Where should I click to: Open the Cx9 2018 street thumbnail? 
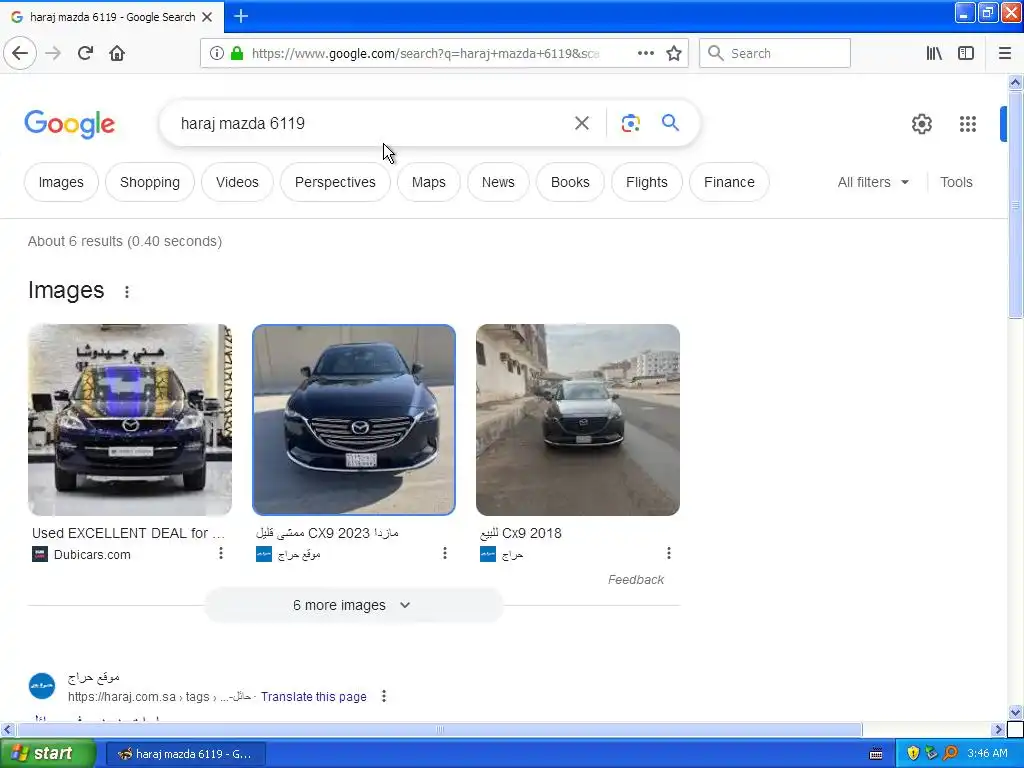pyautogui.click(x=578, y=420)
